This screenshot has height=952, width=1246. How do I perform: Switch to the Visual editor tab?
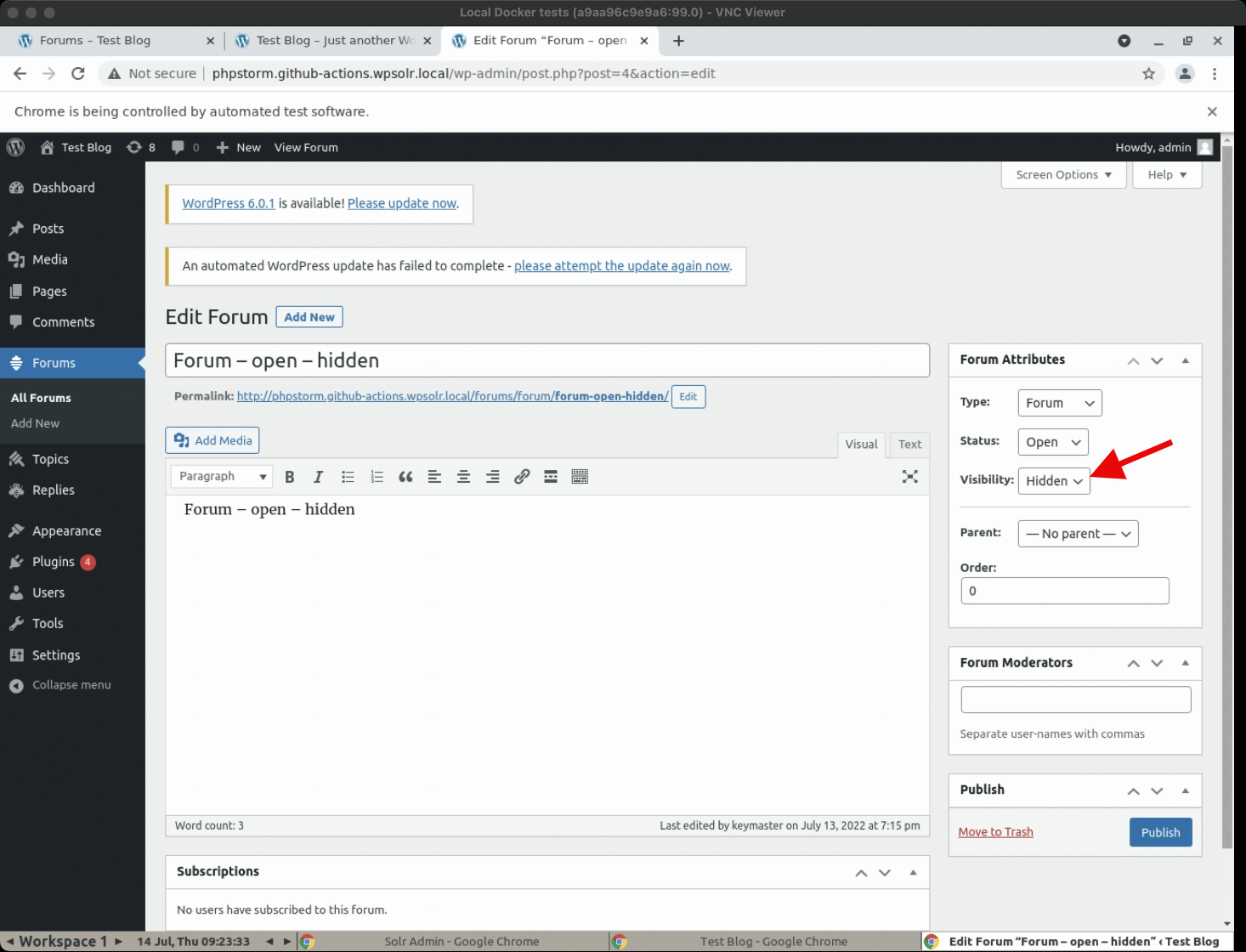[861, 445]
